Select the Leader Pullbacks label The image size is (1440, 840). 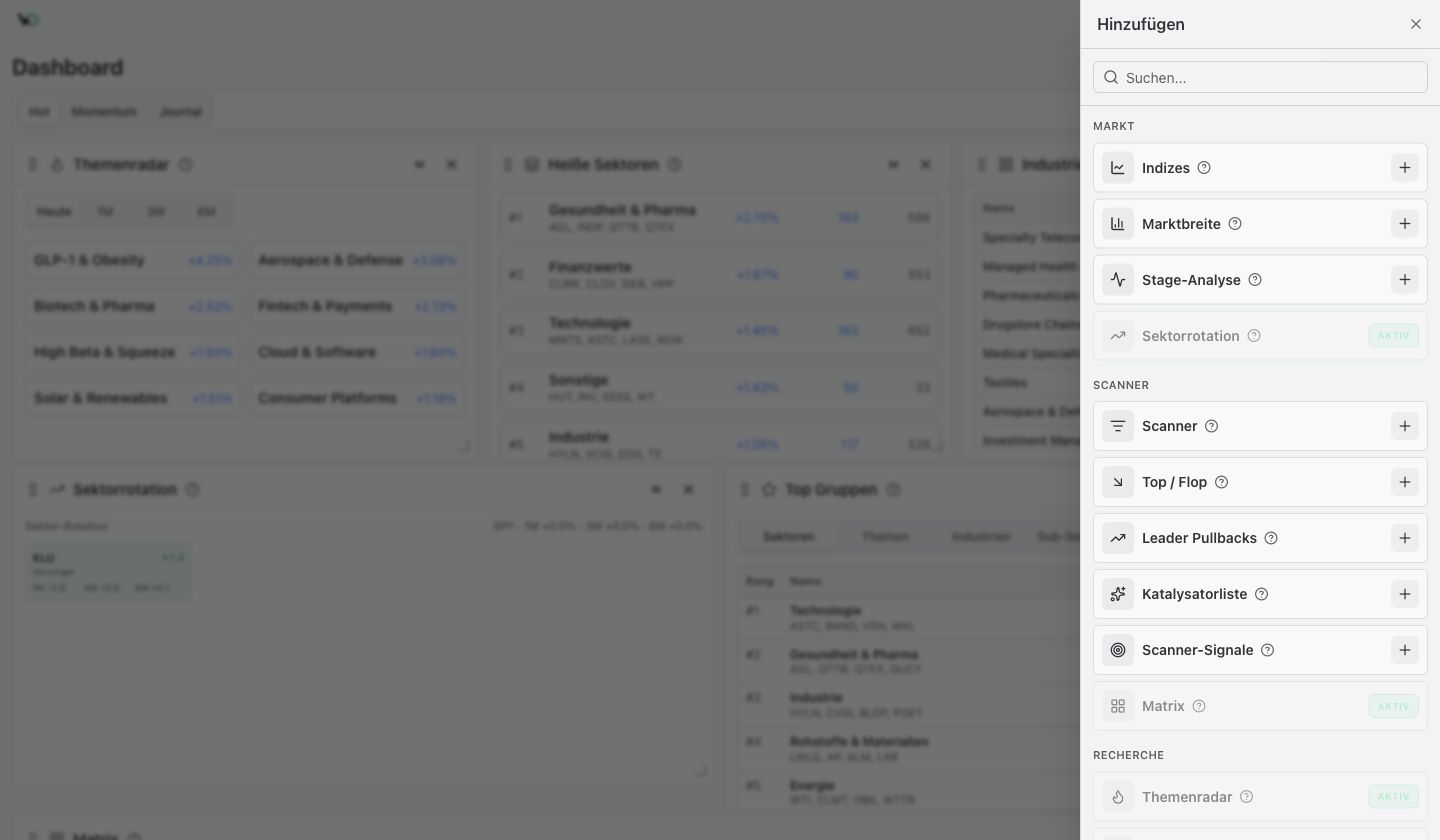1199,538
